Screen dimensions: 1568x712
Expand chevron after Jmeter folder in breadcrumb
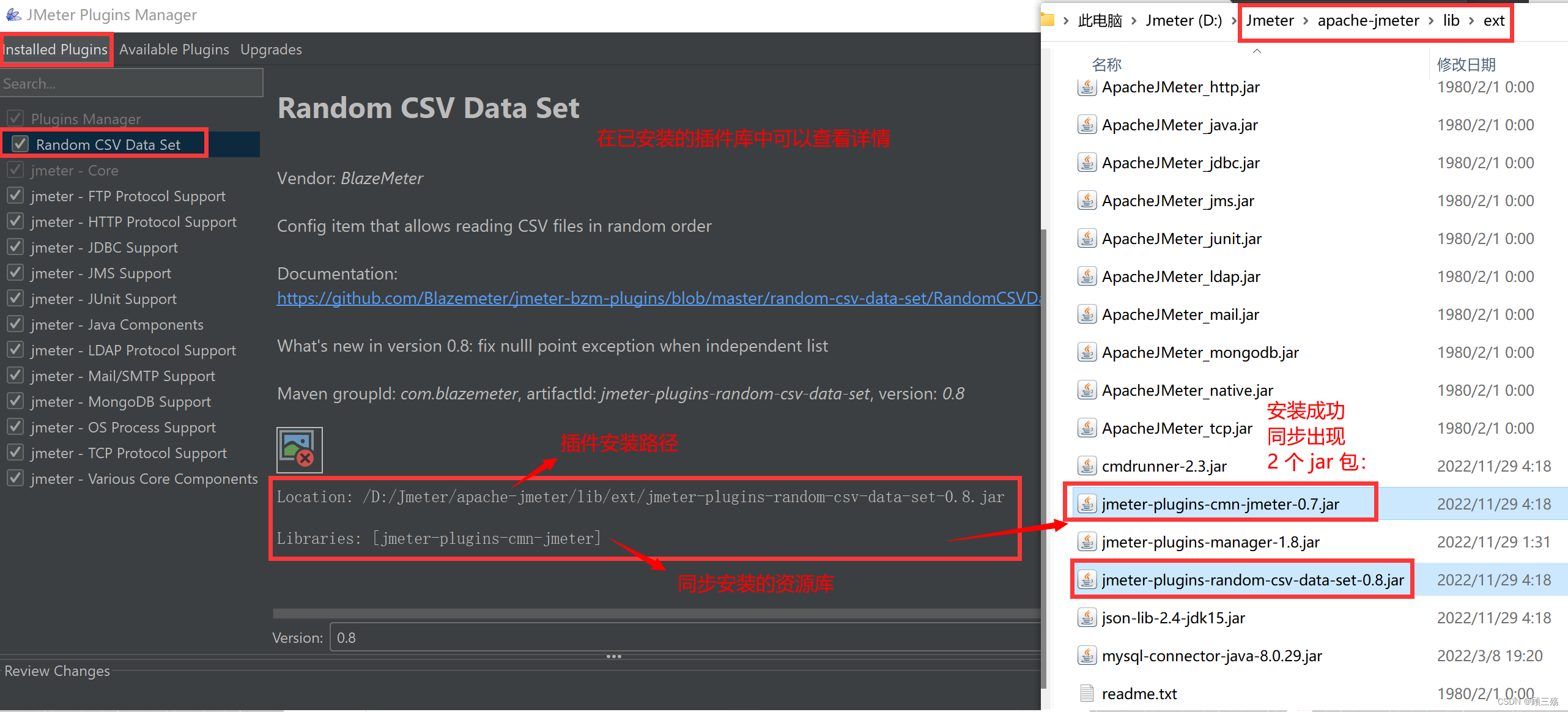(1306, 21)
